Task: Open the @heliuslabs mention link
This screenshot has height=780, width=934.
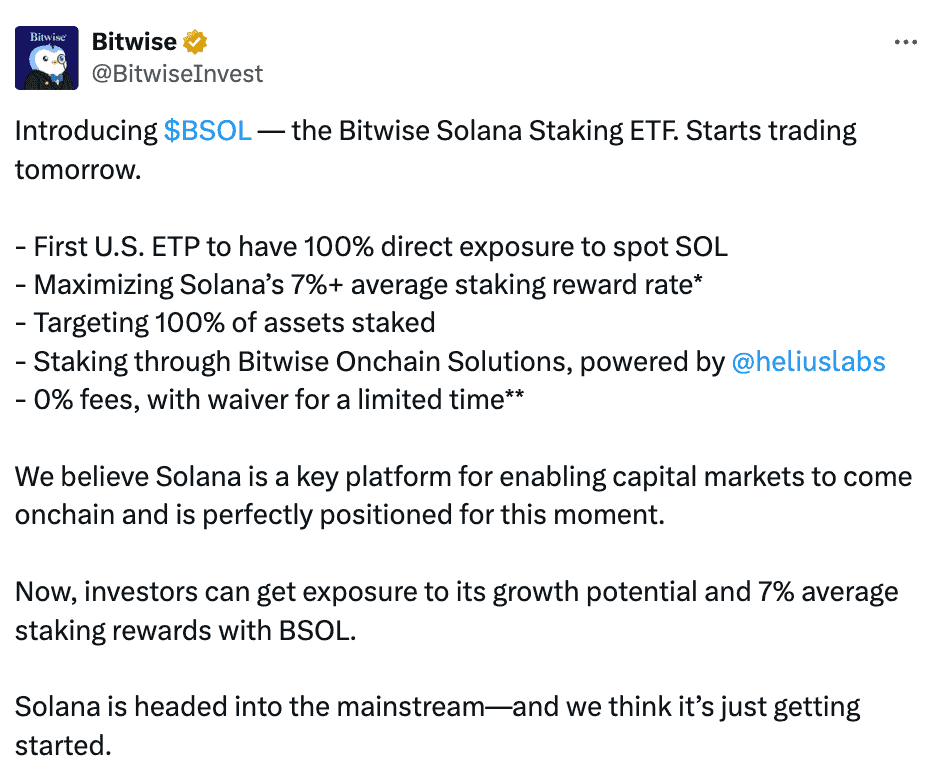Action: (x=808, y=361)
